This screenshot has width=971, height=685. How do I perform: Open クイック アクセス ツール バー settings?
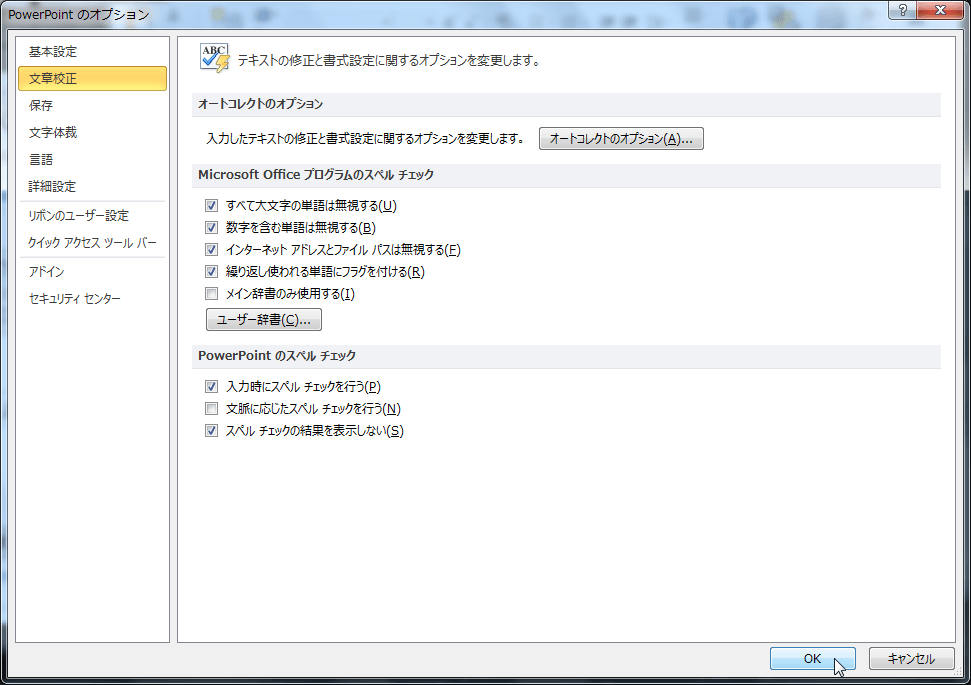(x=92, y=243)
